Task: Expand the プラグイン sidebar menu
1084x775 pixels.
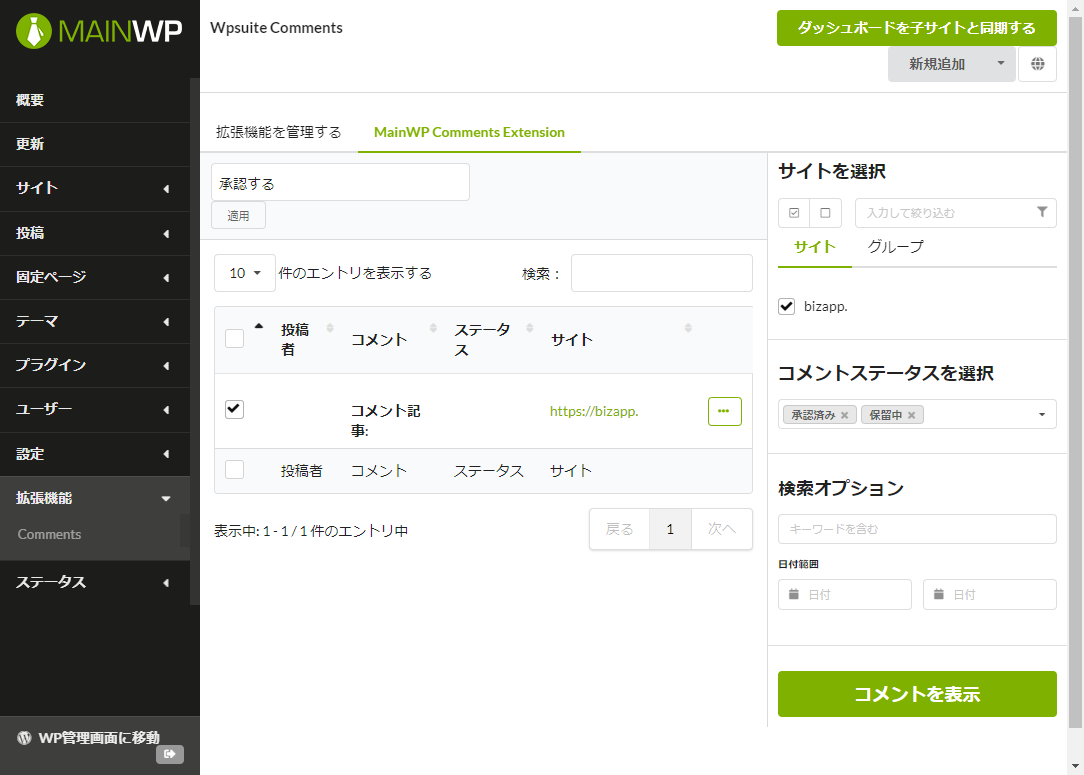Action: (x=95, y=365)
